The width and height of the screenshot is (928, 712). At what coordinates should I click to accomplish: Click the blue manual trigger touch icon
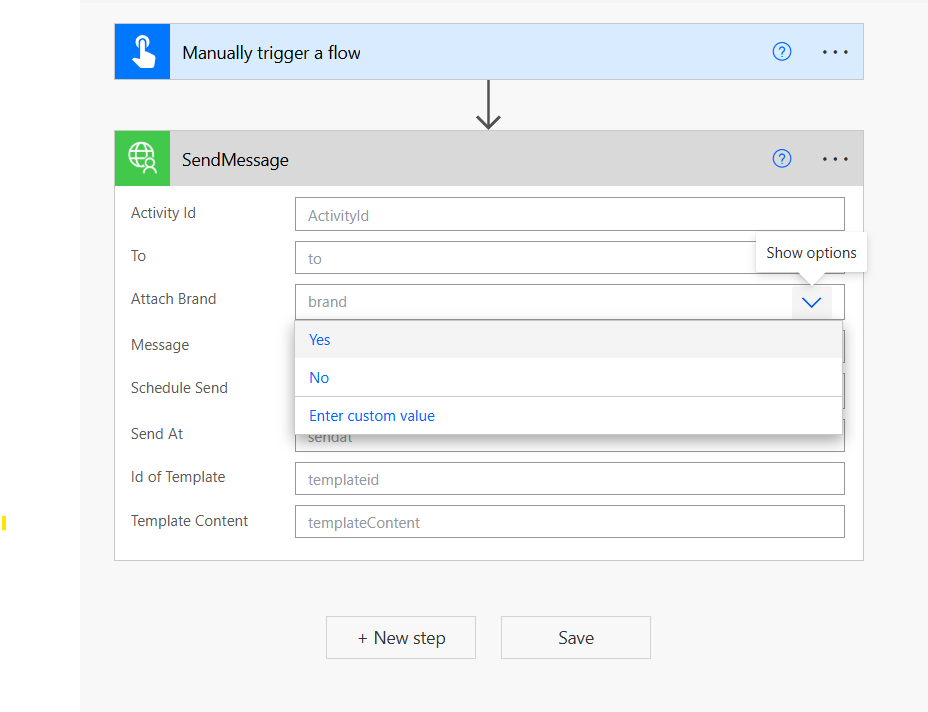click(x=142, y=52)
